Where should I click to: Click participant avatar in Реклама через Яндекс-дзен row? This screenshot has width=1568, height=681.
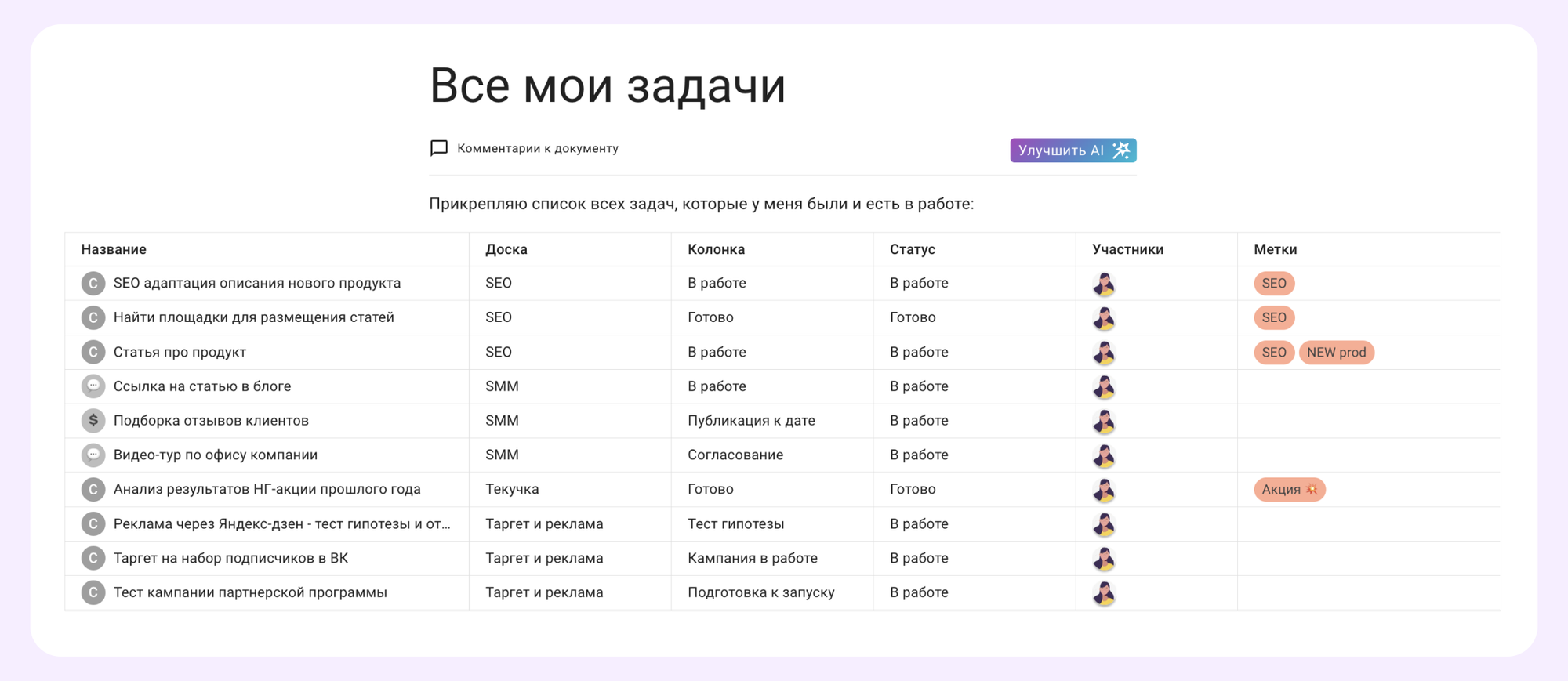tap(1104, 524)
